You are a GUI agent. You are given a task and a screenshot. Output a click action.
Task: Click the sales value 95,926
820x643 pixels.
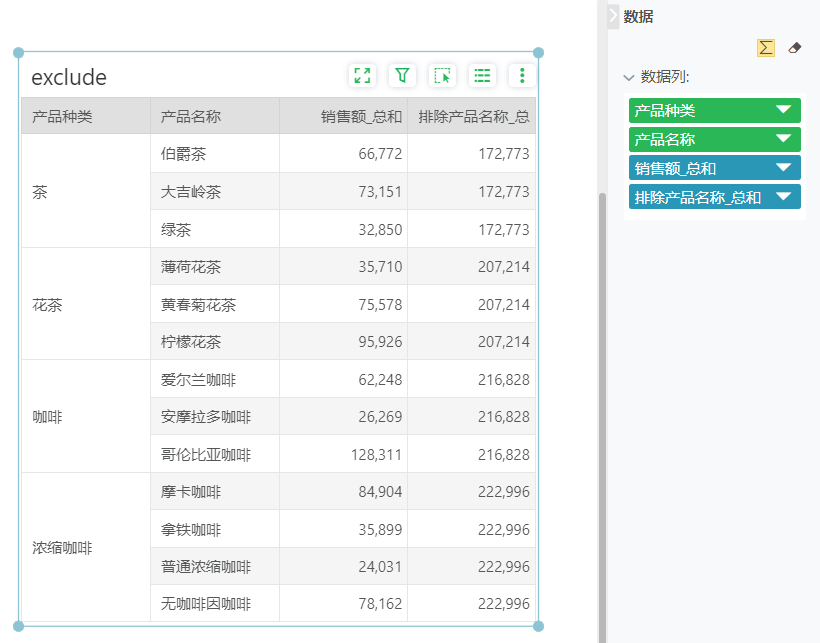(380, 341)
